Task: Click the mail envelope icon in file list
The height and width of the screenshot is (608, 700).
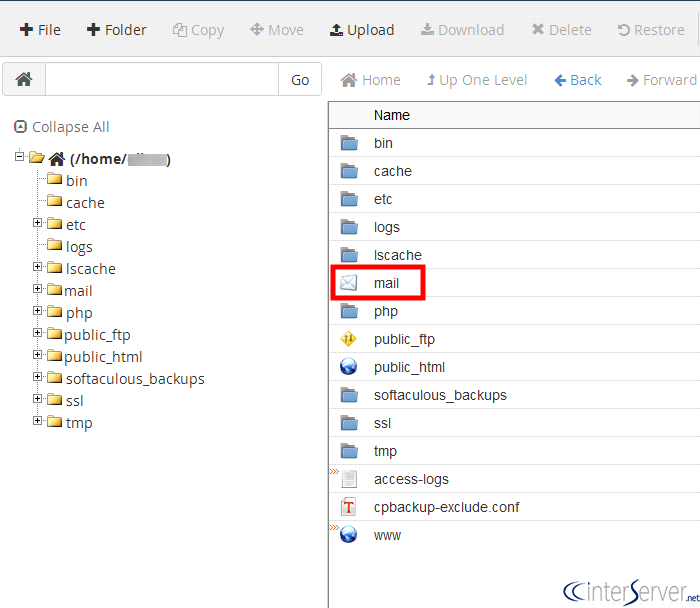Action: (348, 283)
